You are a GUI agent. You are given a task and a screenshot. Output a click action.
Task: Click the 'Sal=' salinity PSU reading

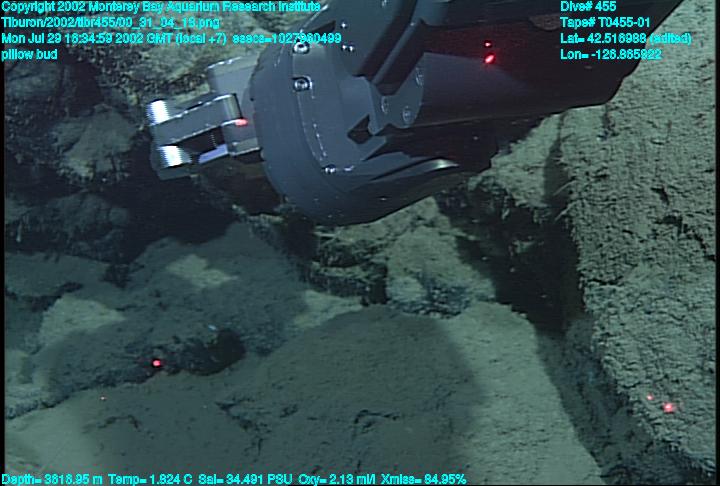pyautogui.click(x=245, y=479)
